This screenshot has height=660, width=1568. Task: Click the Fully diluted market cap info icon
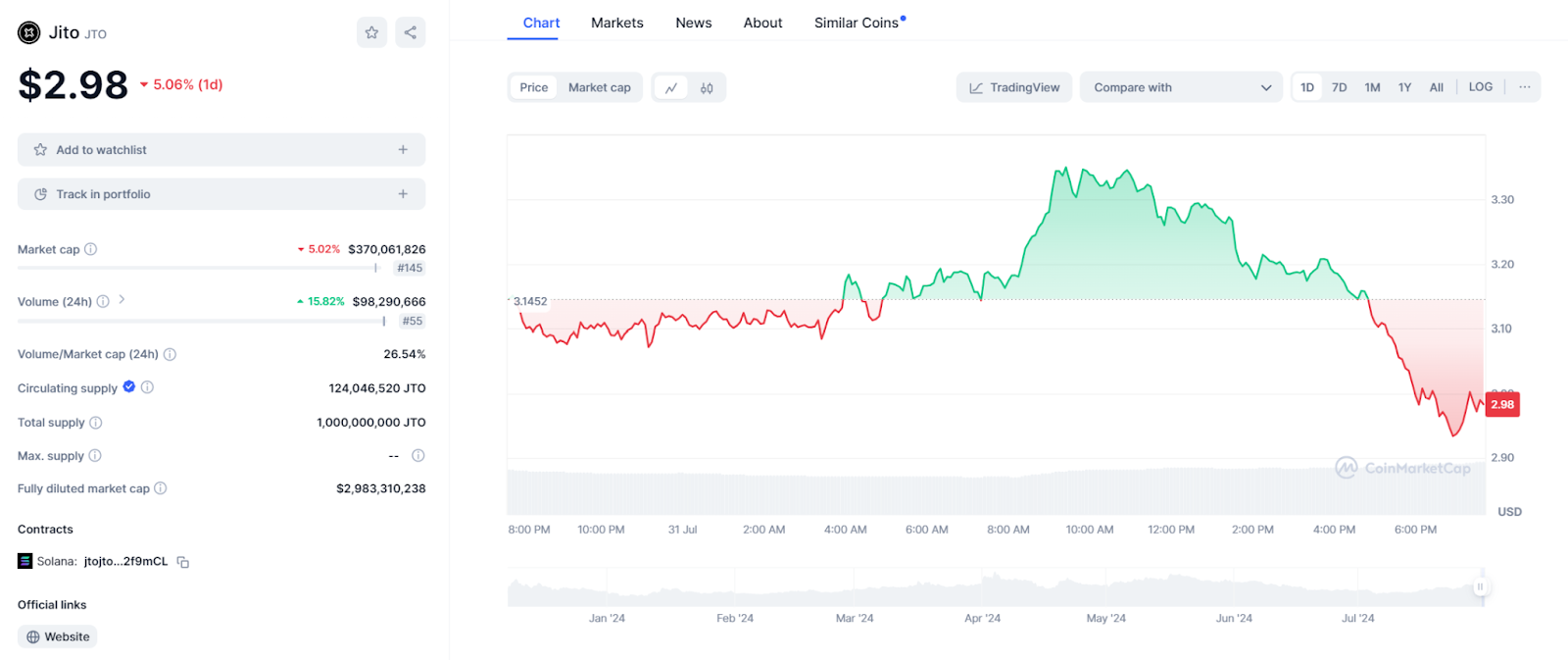click(x=161, y=488)
